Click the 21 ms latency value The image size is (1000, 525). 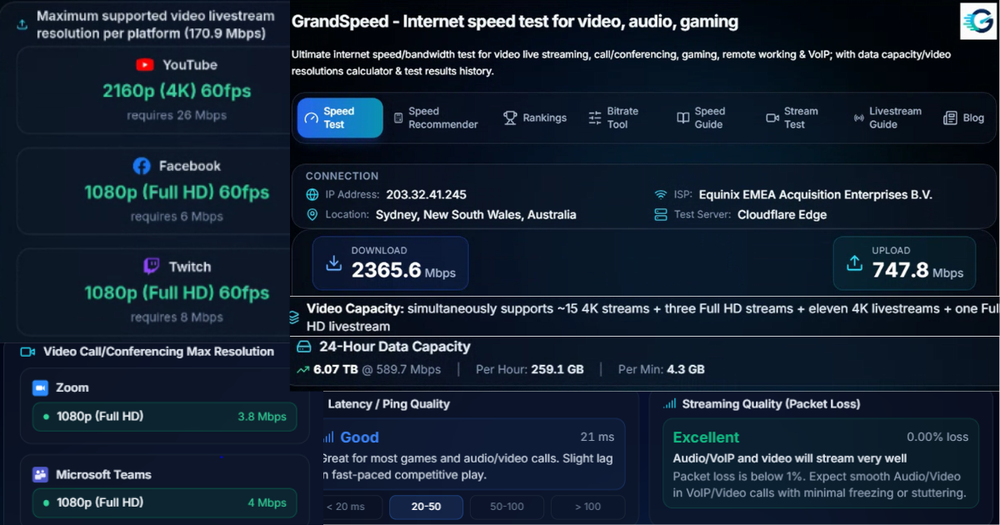[x=597, y=437]
